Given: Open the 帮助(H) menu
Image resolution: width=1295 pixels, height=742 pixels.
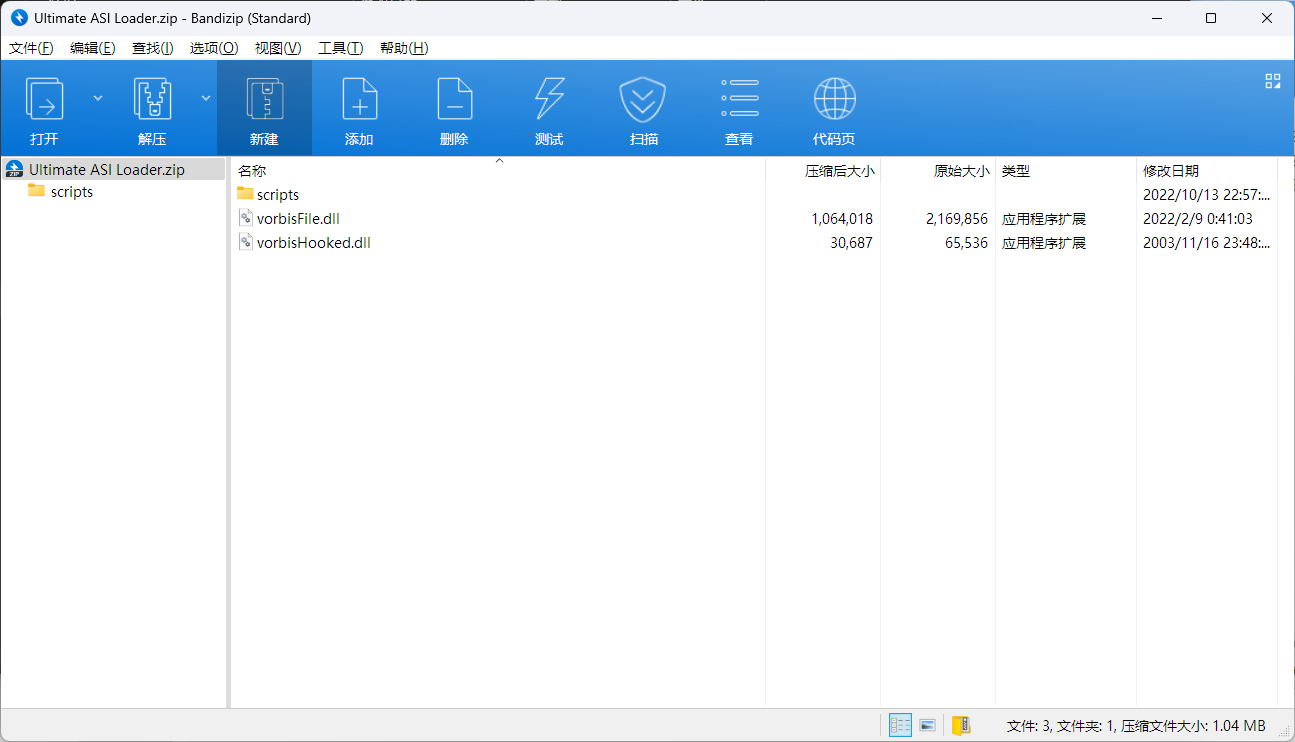Looking at the screenshot, I should pos(404,48).
